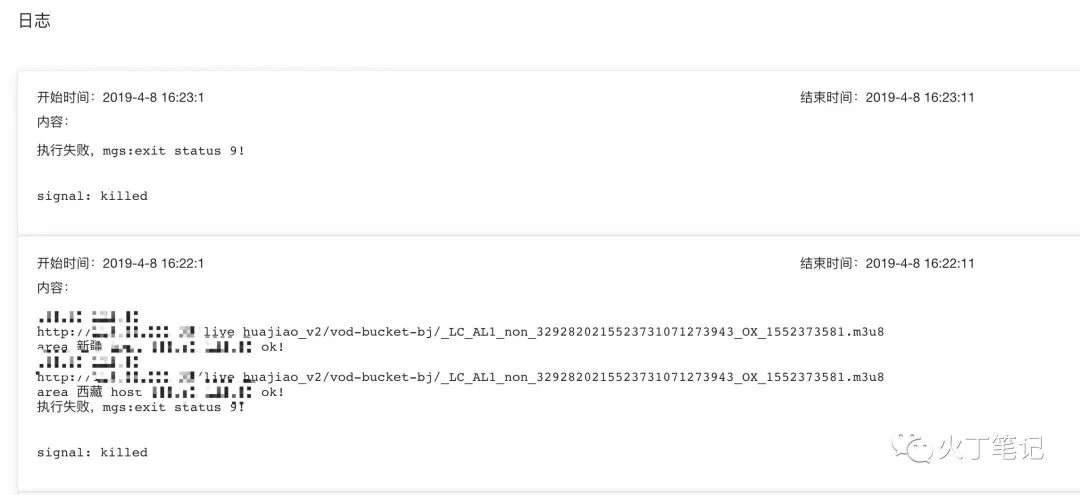Click the 'area 西藏 host' result line
Screen dimensions: 1080x495
click(x=160, y=392)
